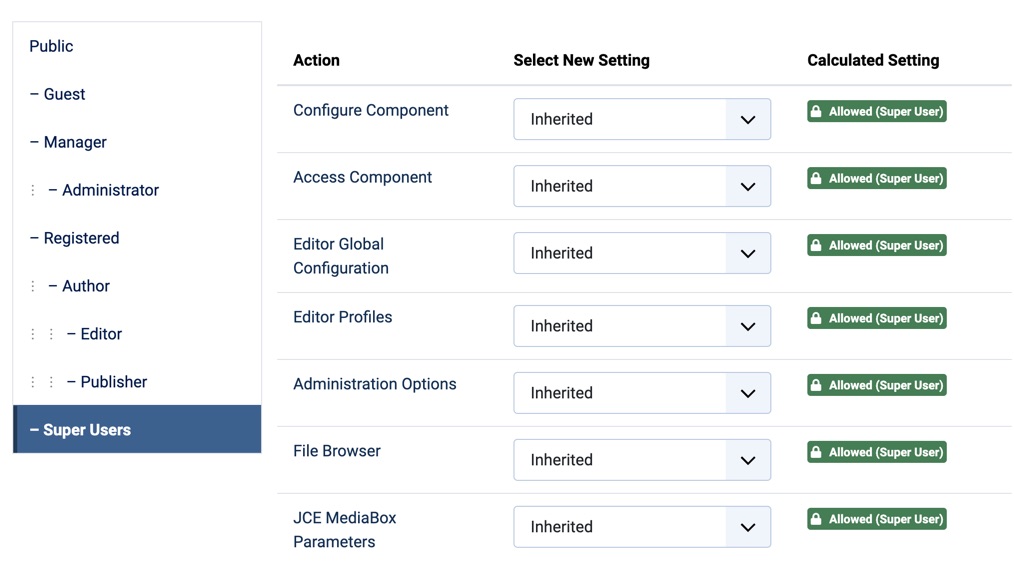1014x578 pixels.
Task: Click lock icon in File Browser badge
Action: coord(816,453)
